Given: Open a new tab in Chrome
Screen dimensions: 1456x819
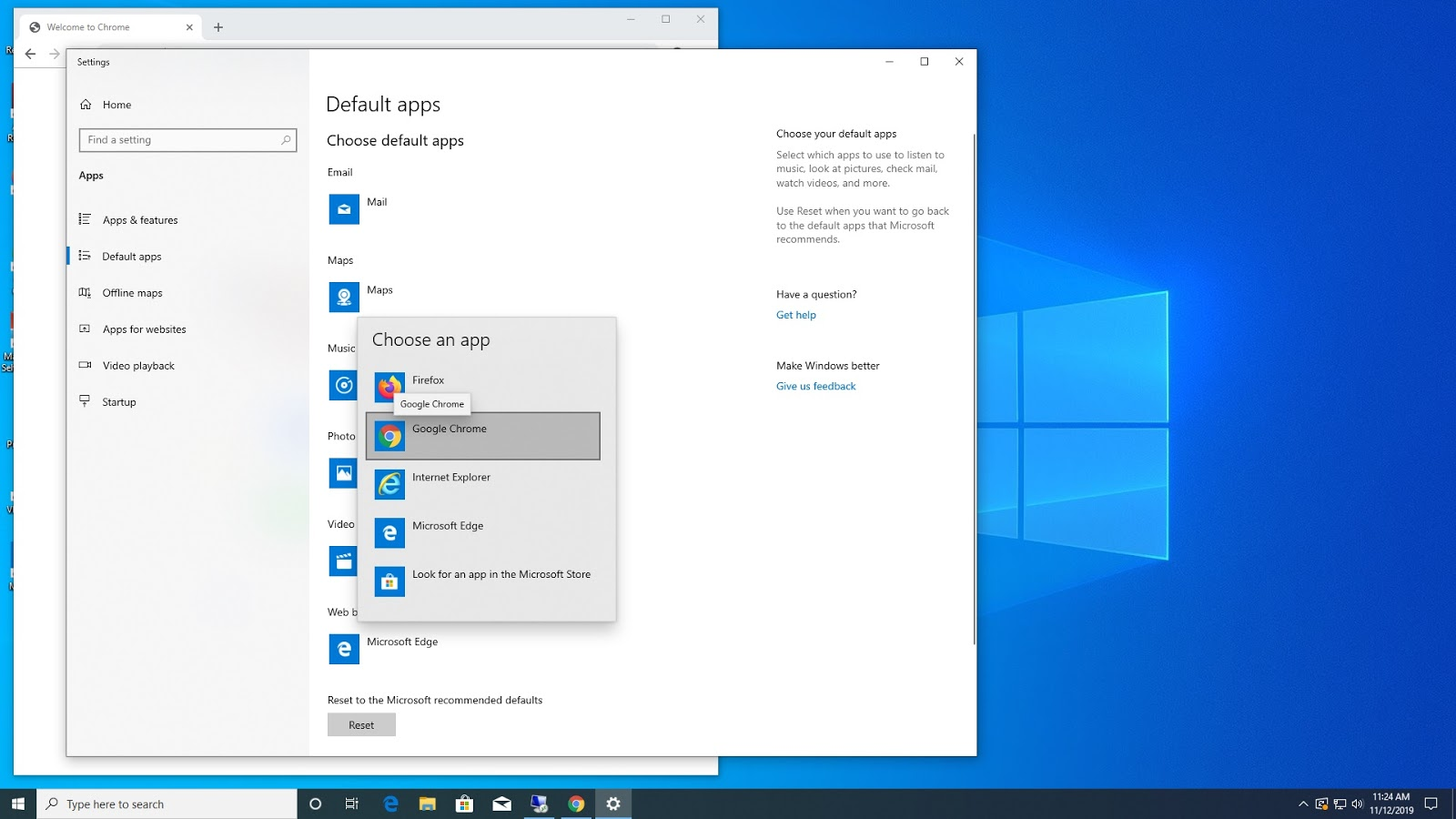Looking at the screenshot, I should click(x=218, y=27).
